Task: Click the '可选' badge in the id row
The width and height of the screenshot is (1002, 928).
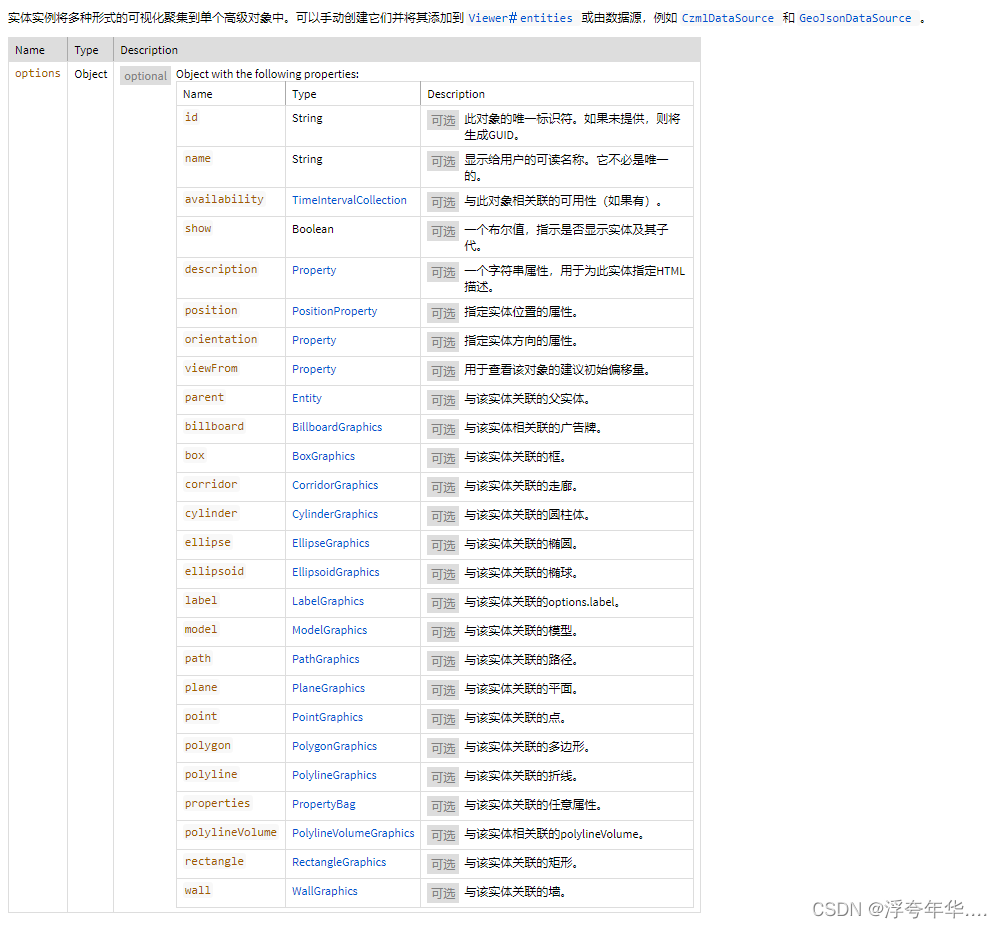Action: tap(443, 120)
